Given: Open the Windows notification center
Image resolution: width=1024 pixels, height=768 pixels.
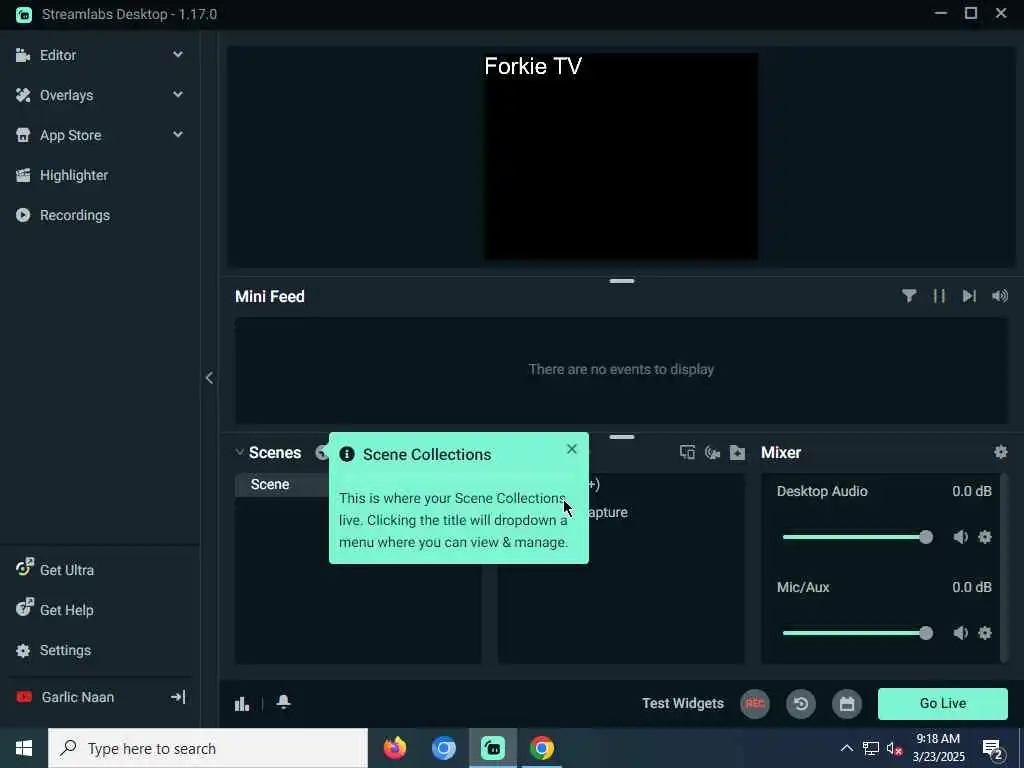Looking at the screenshot, I should coord(993,748).
